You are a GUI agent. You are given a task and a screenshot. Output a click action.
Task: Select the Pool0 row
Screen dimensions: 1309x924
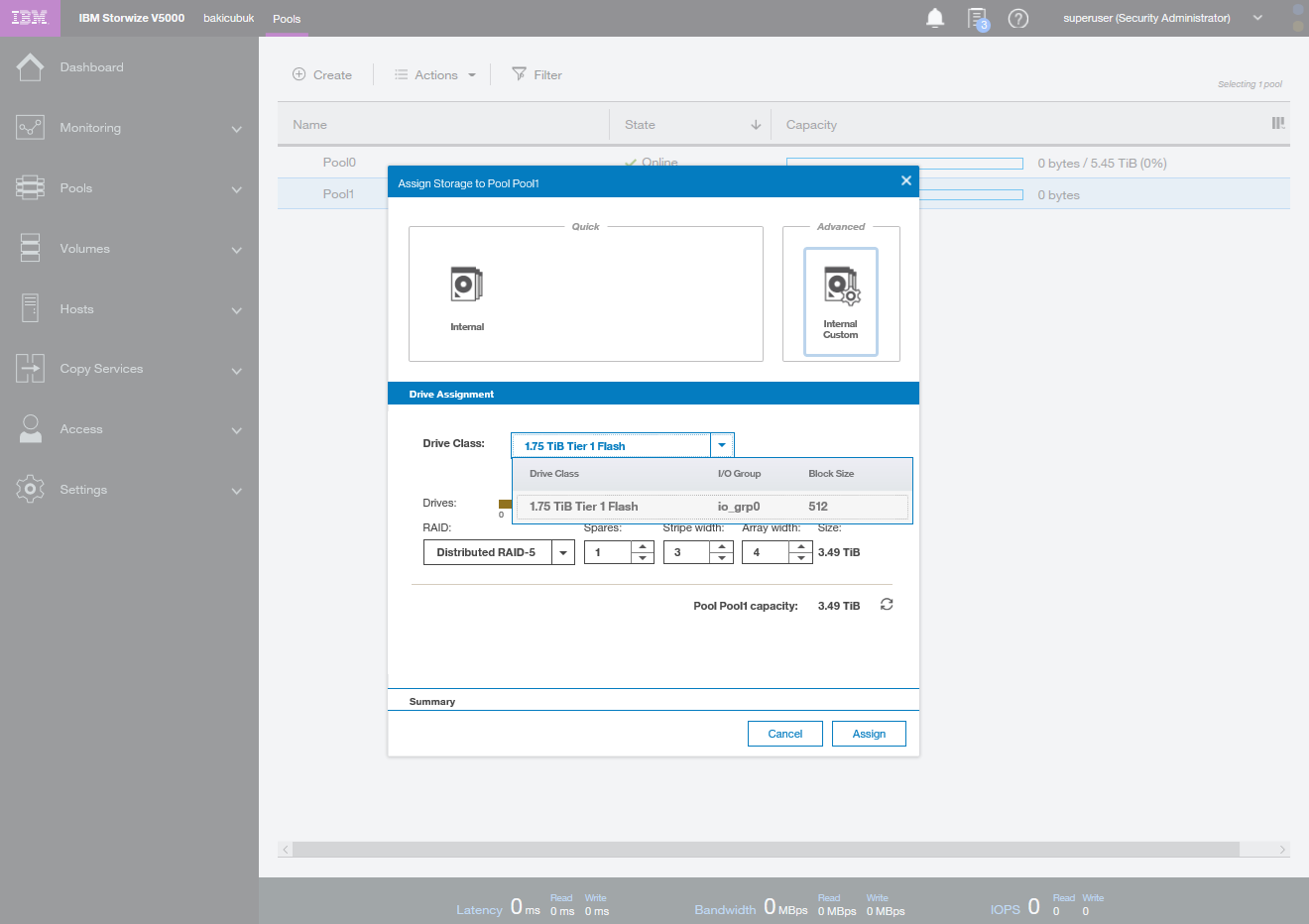click(783, 163)
